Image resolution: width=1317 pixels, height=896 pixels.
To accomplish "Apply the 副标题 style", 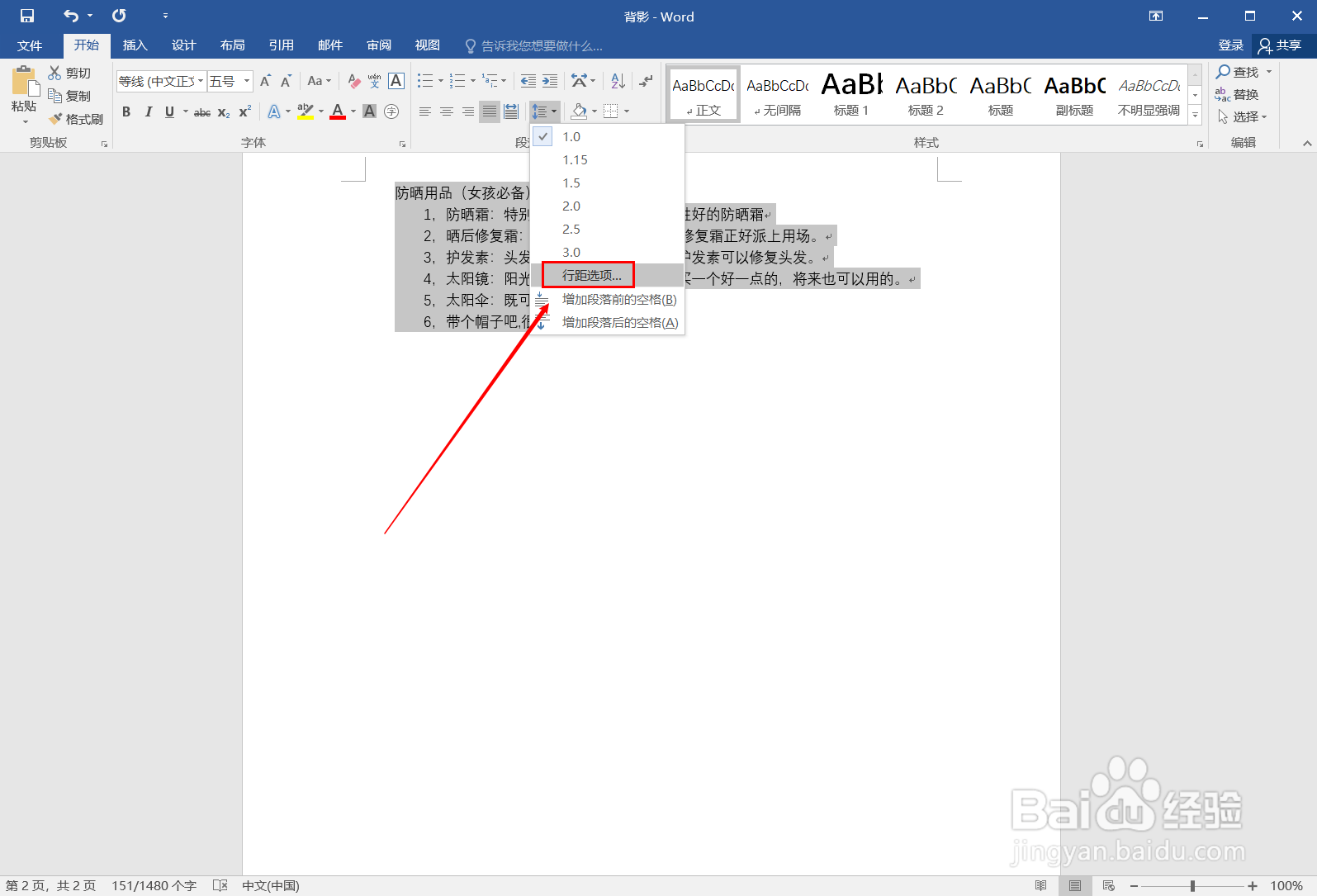I will [x=1074, y=93].
